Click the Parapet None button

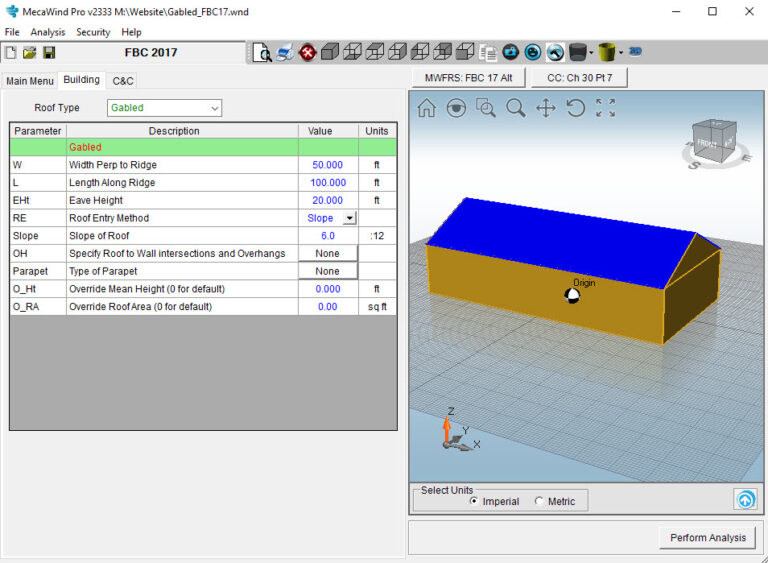(x=327, y=271)
